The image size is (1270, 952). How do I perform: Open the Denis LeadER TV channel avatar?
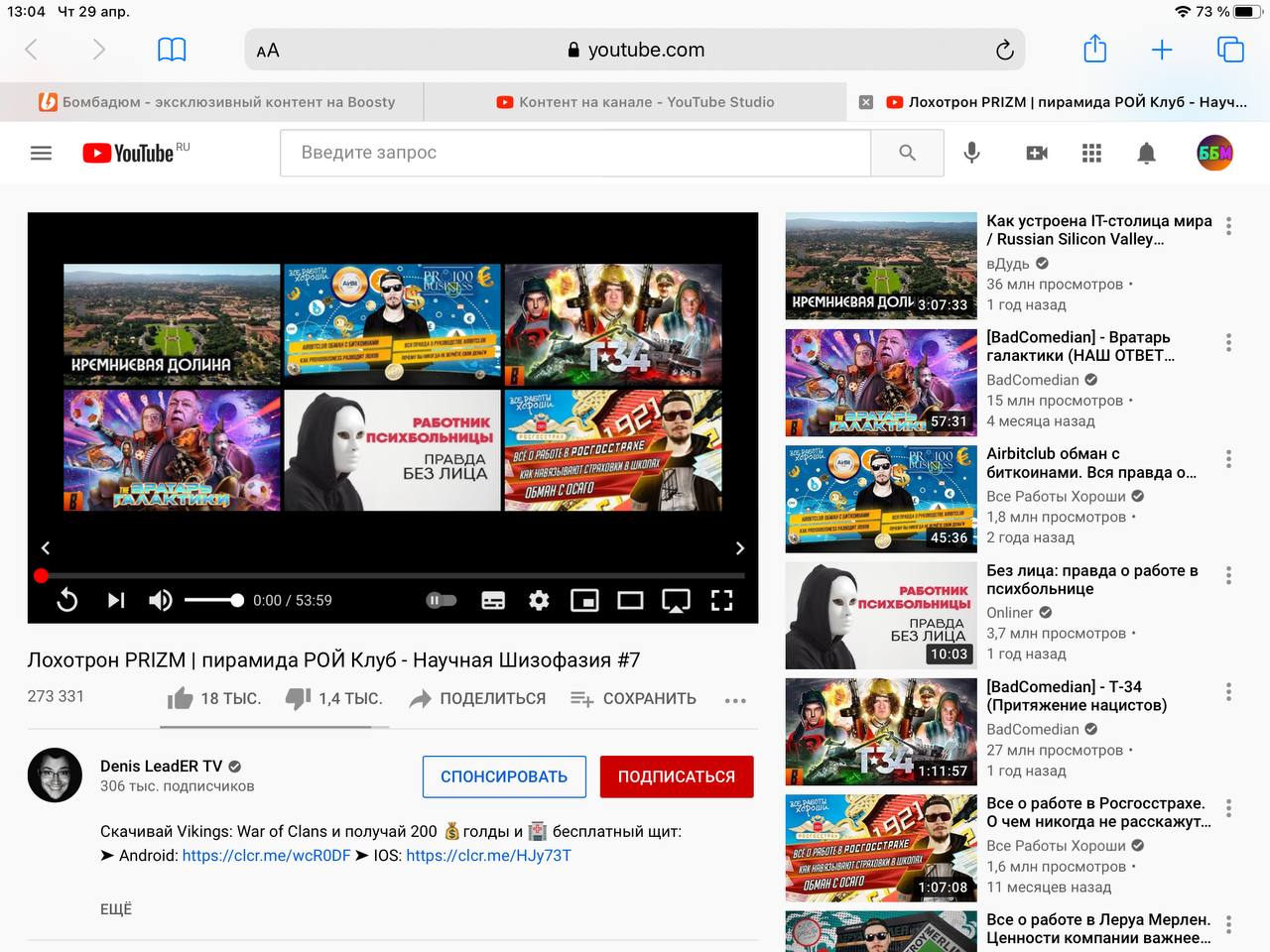[x=55, y=774]
